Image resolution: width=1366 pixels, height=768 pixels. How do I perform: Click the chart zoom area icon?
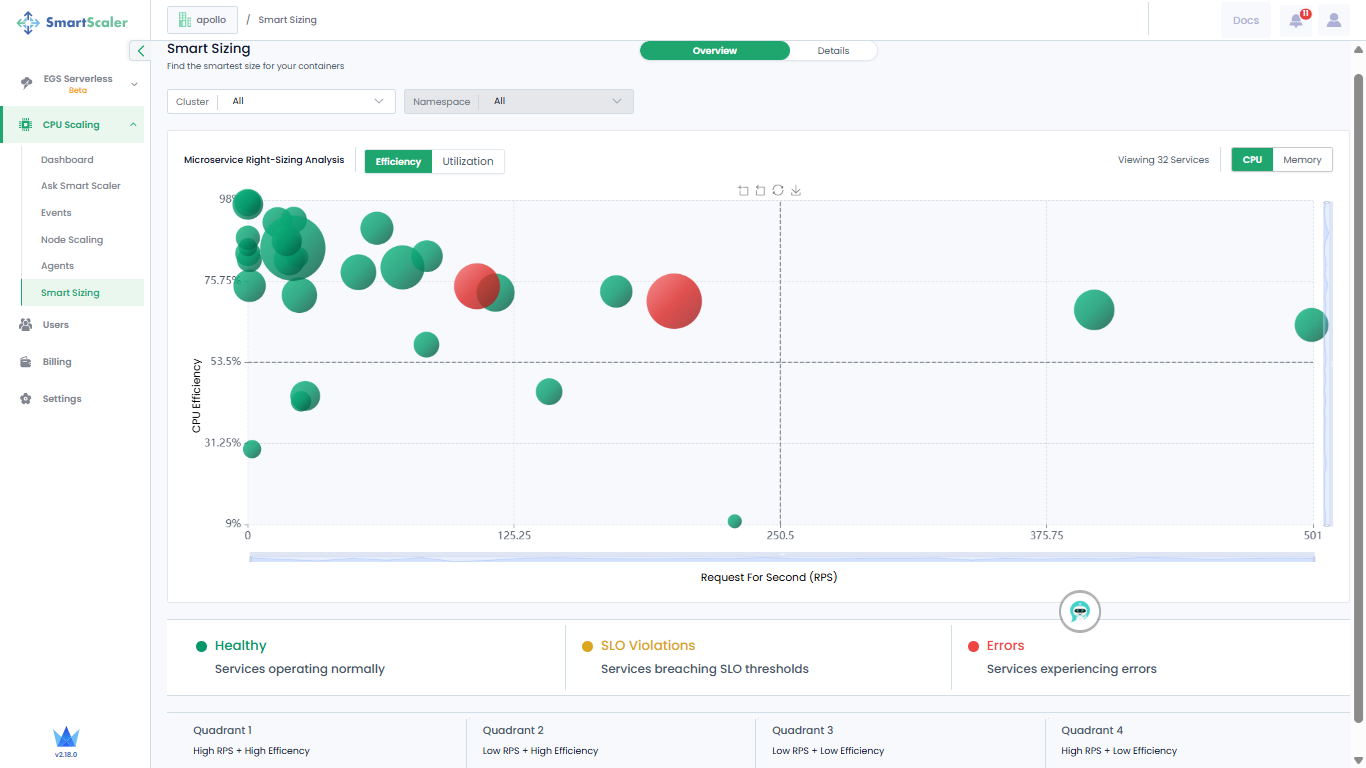[x=743, y=190]
